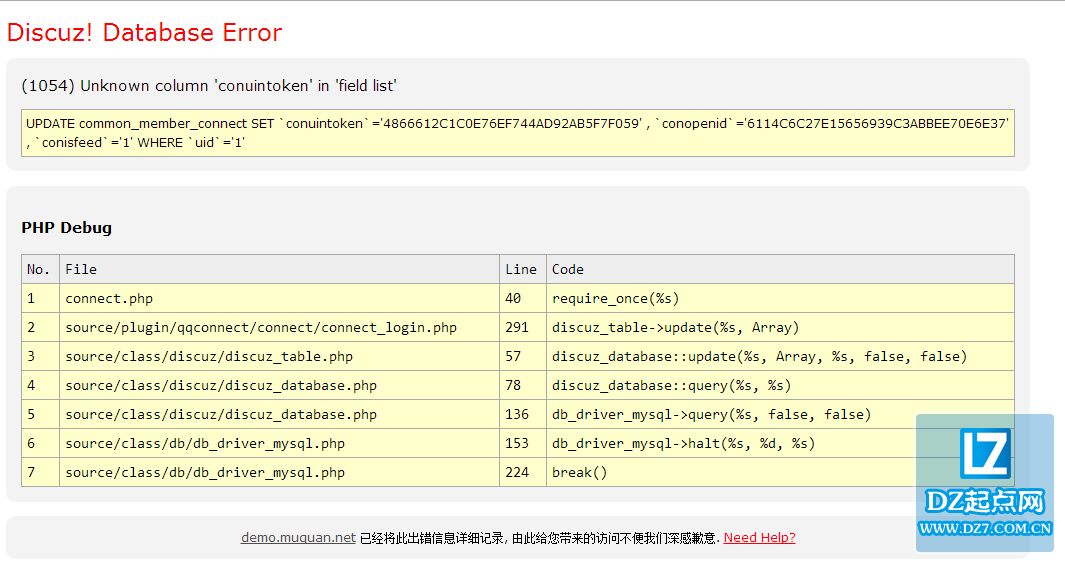Click row number 6 cell
Image resolution: width=1065 pixels, height=564 pixels.
pos(41,443)
